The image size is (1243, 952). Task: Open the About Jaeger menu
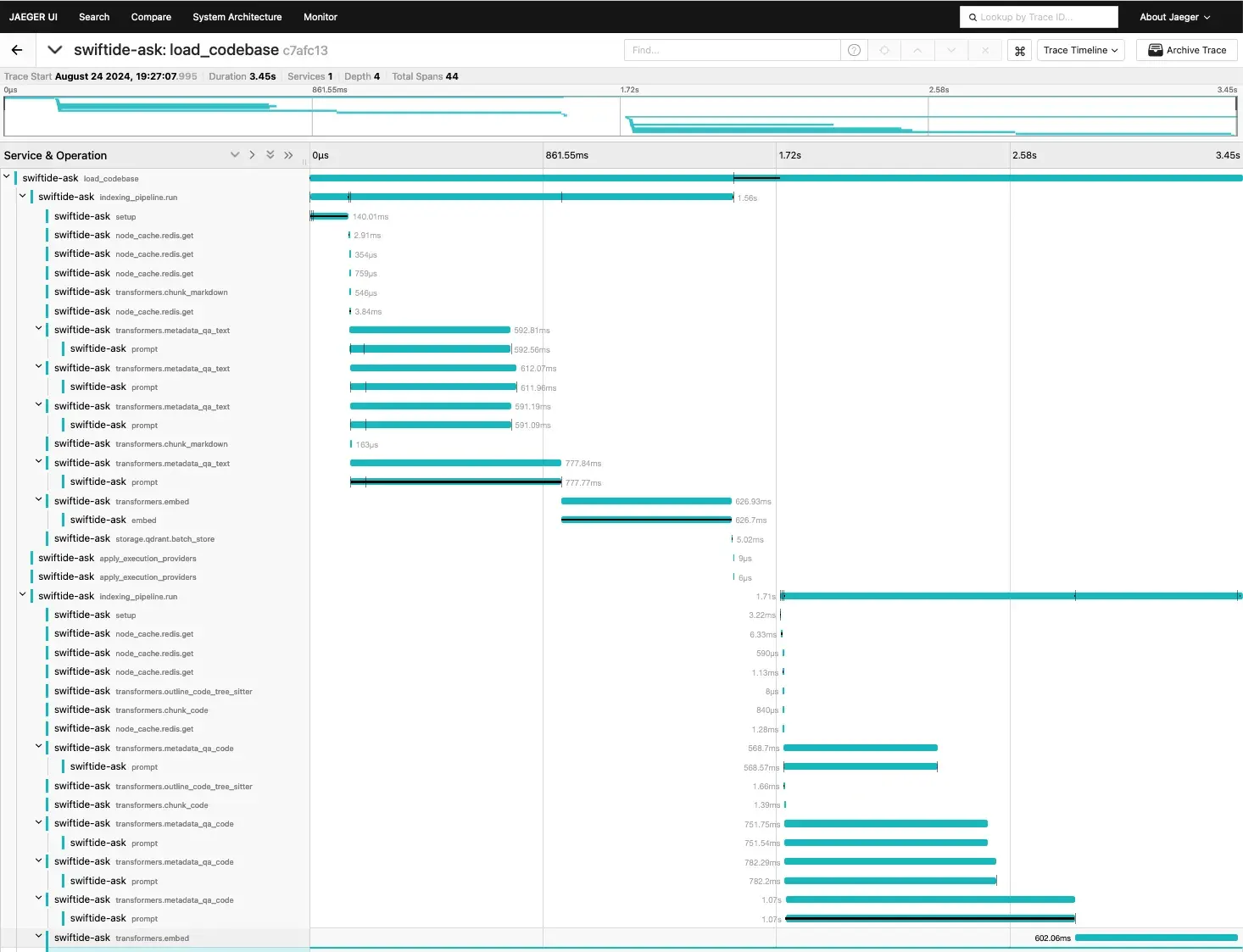coord(1174,17)
